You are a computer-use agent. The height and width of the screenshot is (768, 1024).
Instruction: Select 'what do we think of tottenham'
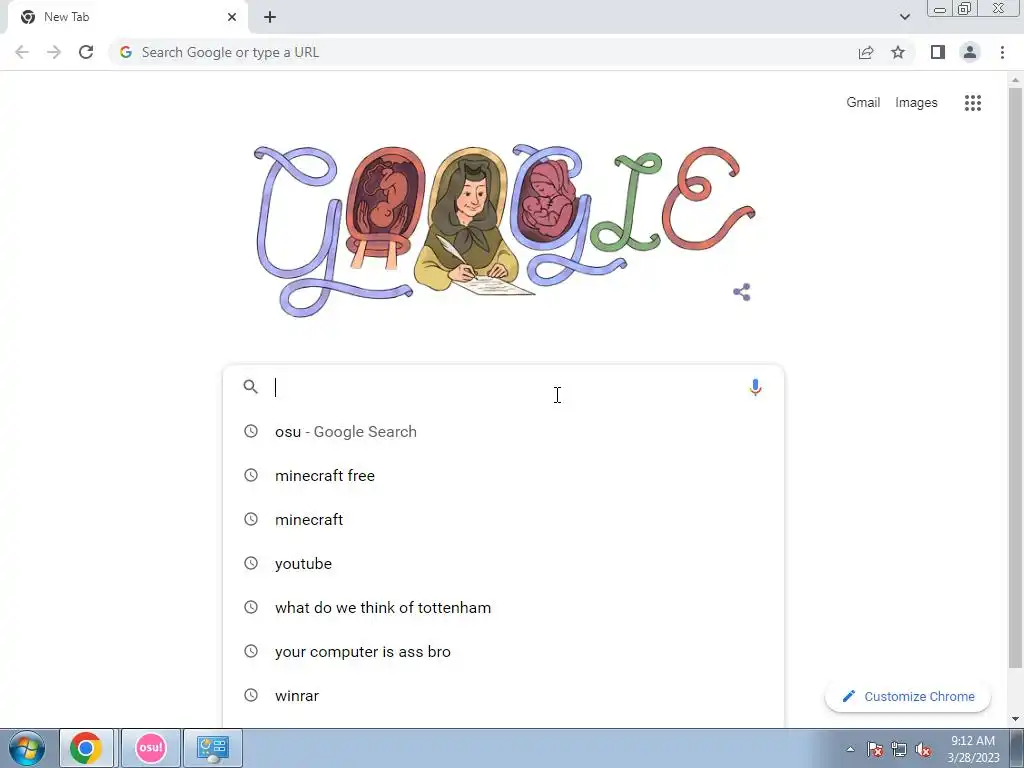pos(503,607)
